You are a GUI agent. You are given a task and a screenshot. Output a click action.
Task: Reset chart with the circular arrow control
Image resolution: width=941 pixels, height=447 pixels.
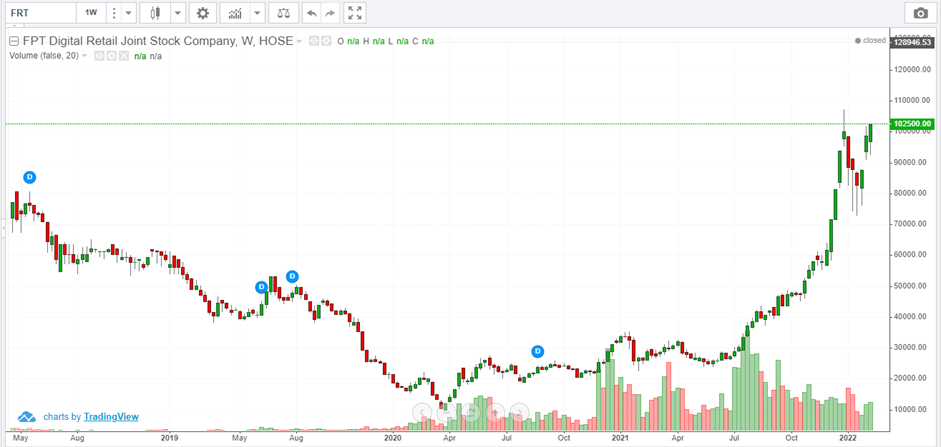pos(471,412)
